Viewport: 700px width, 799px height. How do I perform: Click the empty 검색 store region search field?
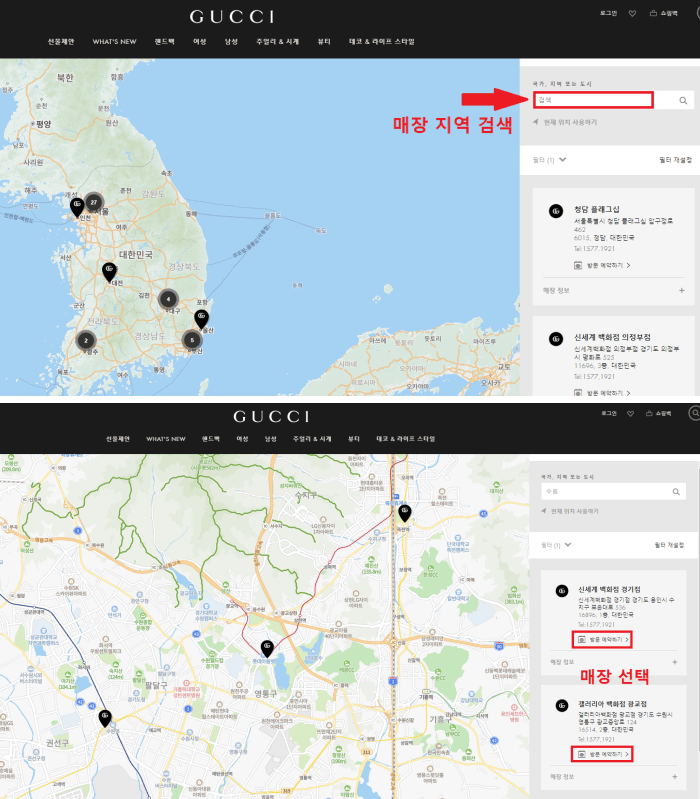tap(594, 100)
